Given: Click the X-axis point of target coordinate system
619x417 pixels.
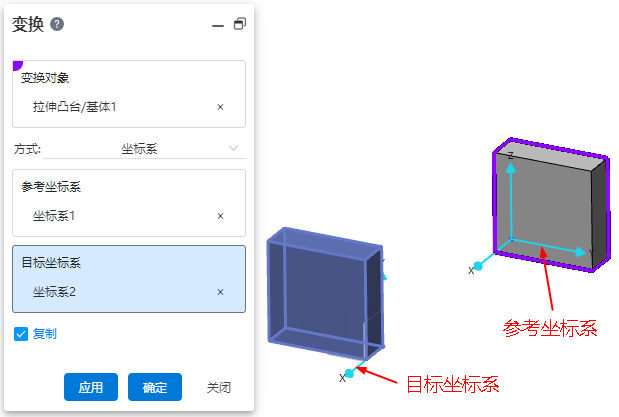Looking at the screenshot, I should tap(349, 373).
